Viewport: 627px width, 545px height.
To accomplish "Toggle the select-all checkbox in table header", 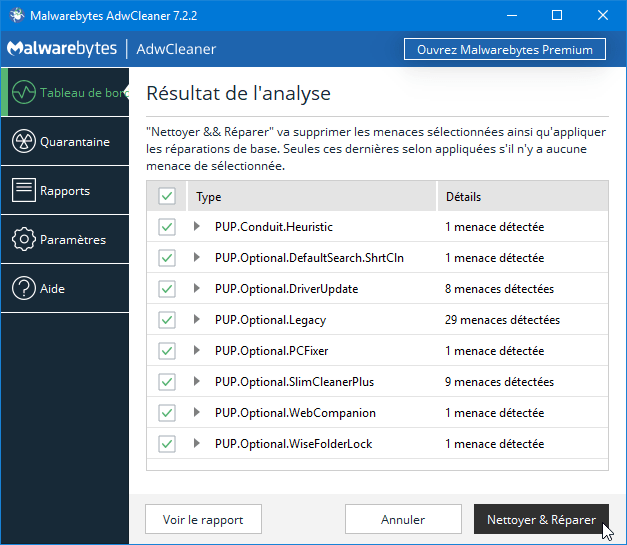I will click(x=167, y=196).
